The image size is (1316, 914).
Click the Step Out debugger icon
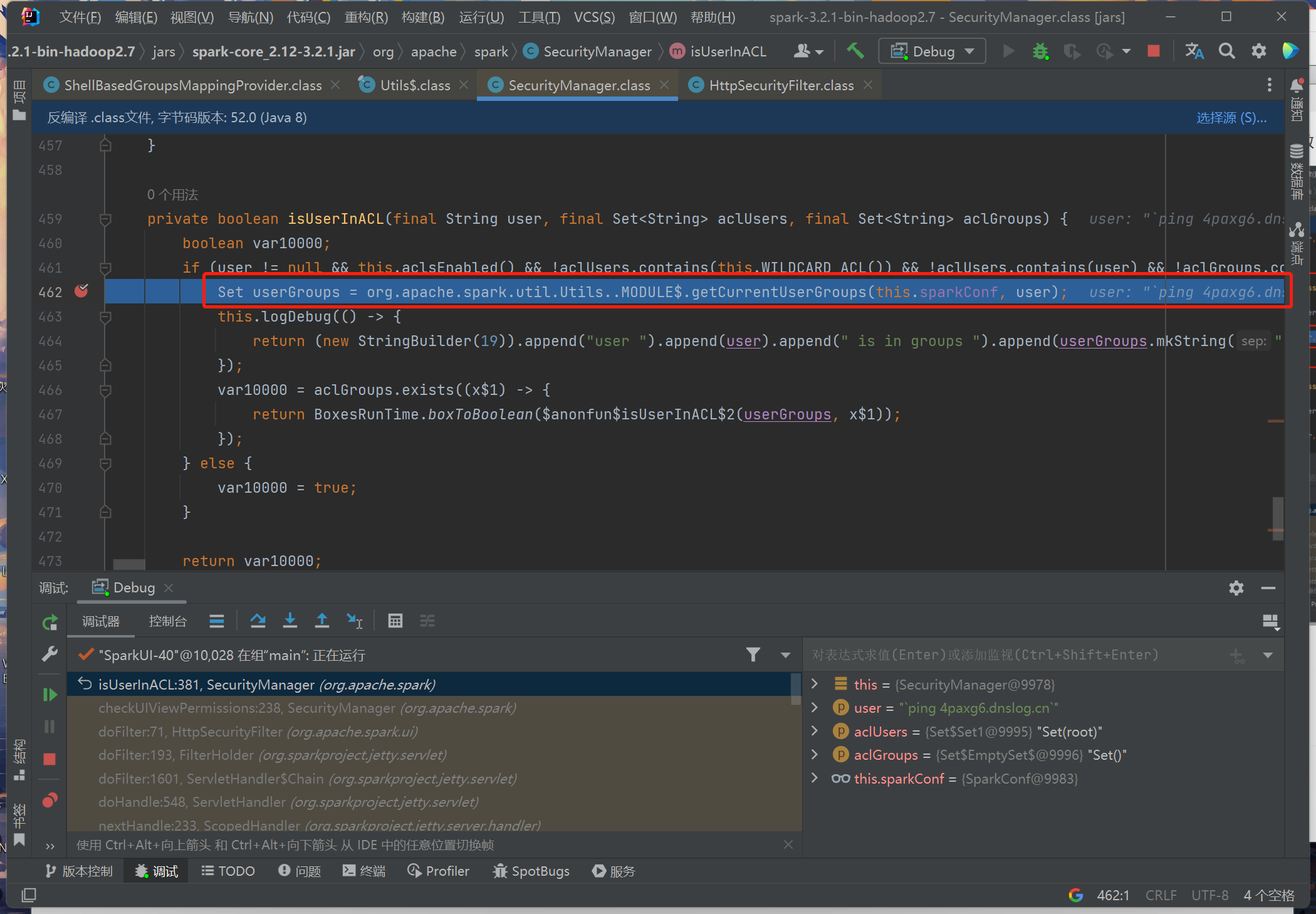(321, 621)
